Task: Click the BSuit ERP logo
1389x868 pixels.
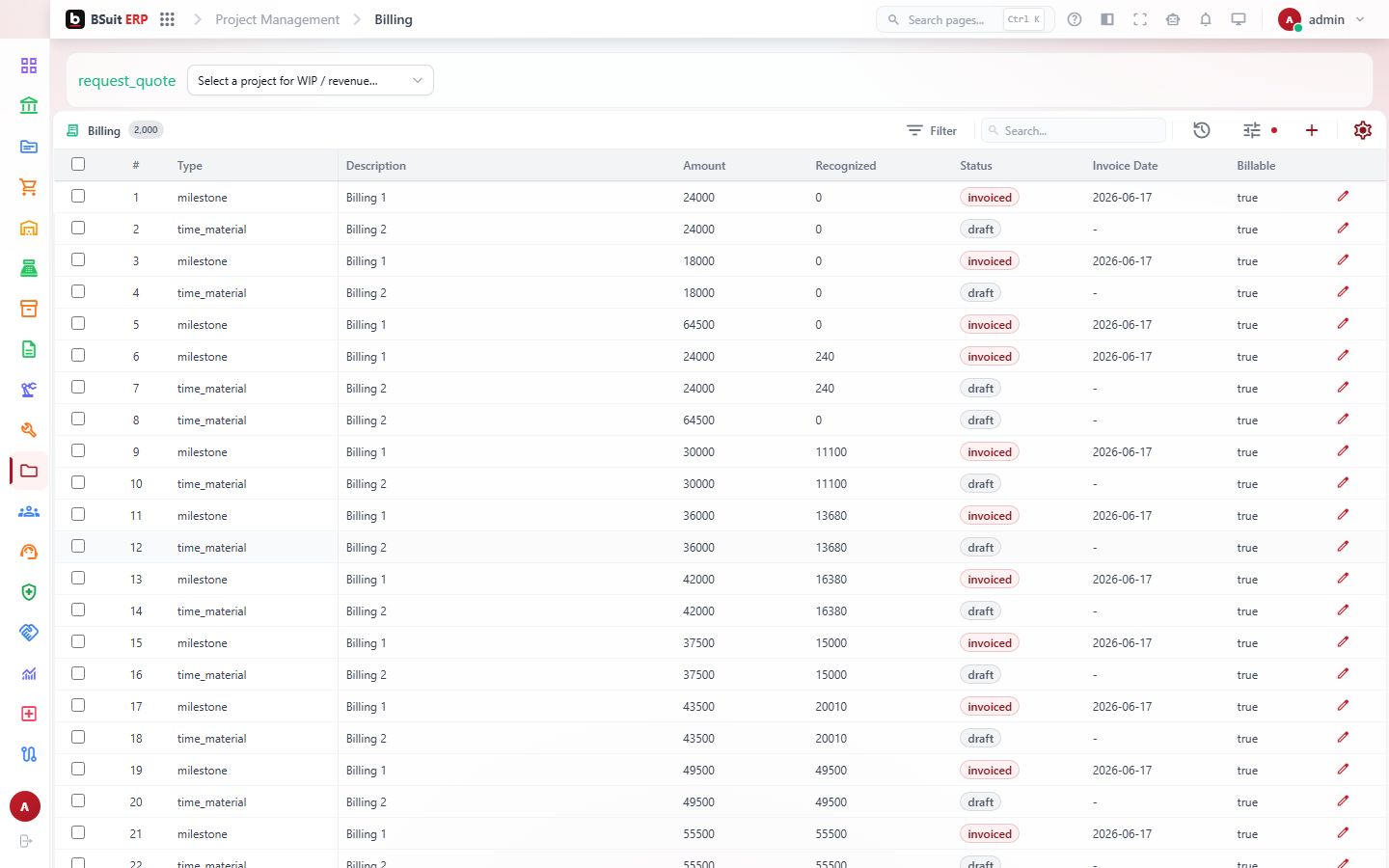Action: tap(107, 19)
